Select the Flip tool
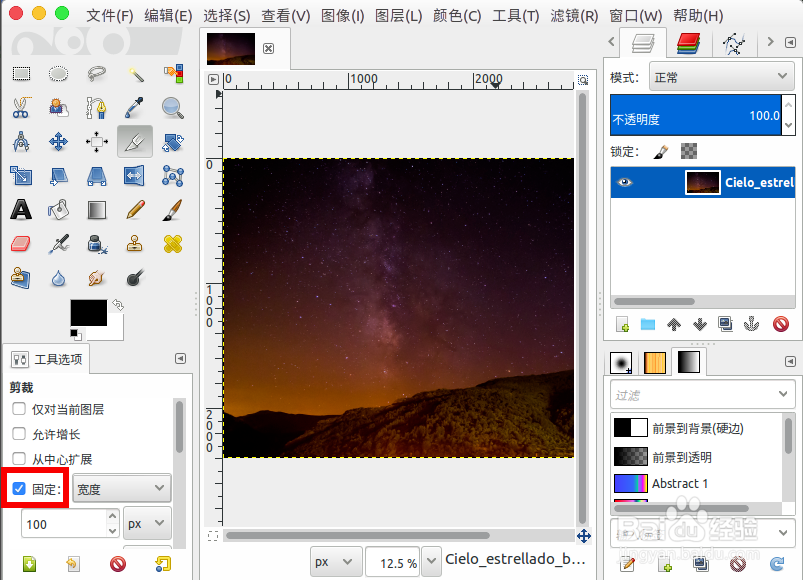This screenshot has width=803, height=580. (135, 176)
